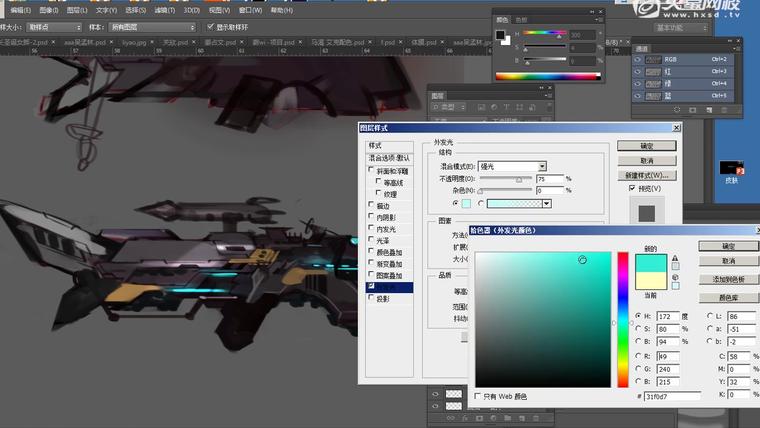Screen dimensions: 760x428
Task: Open the 混合模式 blend mode dropdown
Action: (513, 166)
